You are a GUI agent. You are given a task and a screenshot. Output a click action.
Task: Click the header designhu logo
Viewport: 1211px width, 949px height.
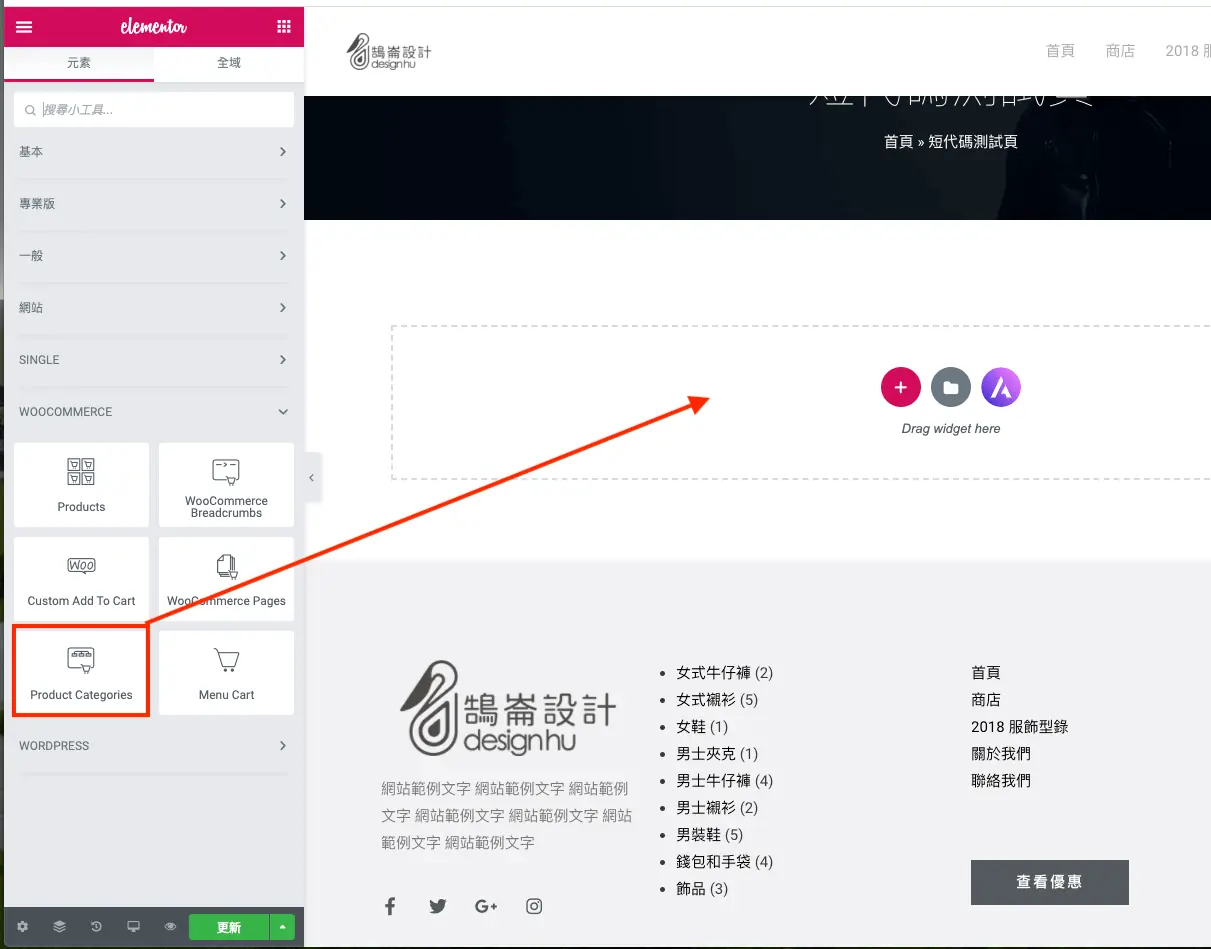(x=389, y=52)
